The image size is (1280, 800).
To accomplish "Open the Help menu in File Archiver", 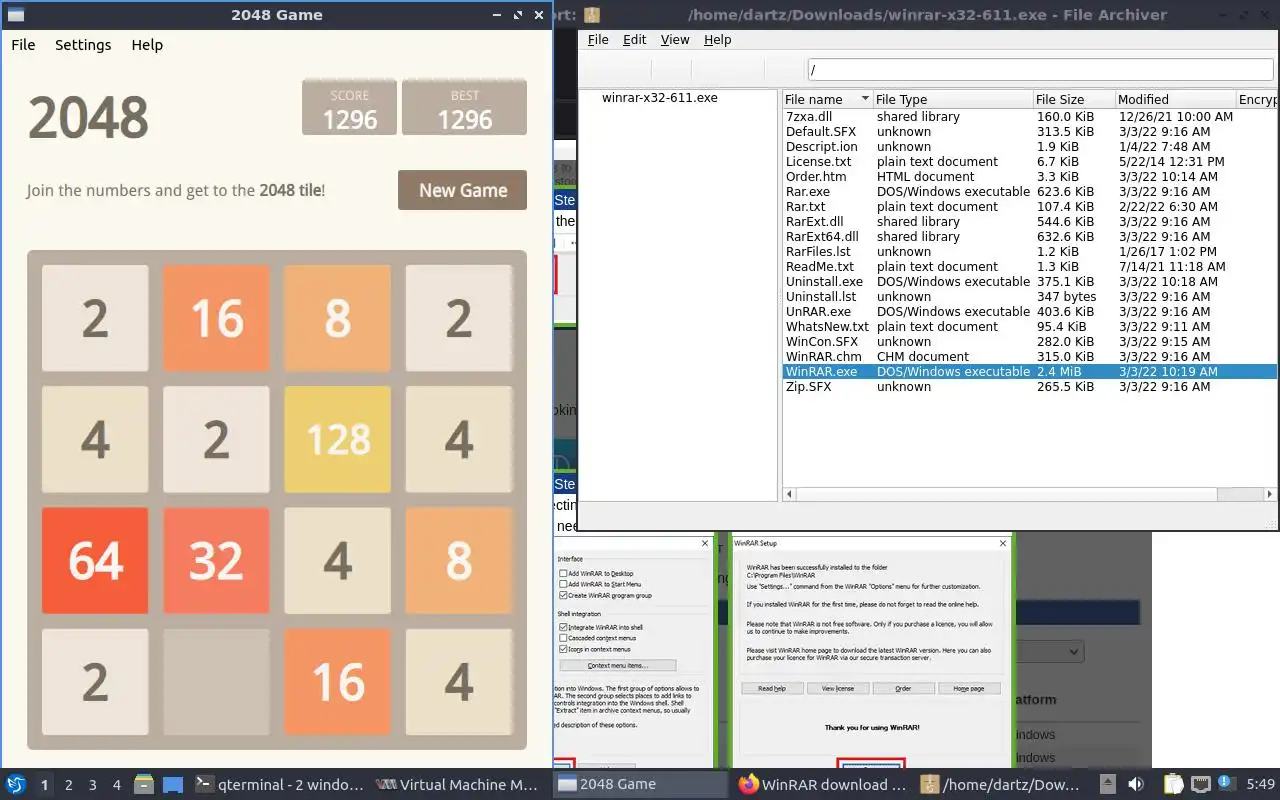I will [x=718, y=40].
